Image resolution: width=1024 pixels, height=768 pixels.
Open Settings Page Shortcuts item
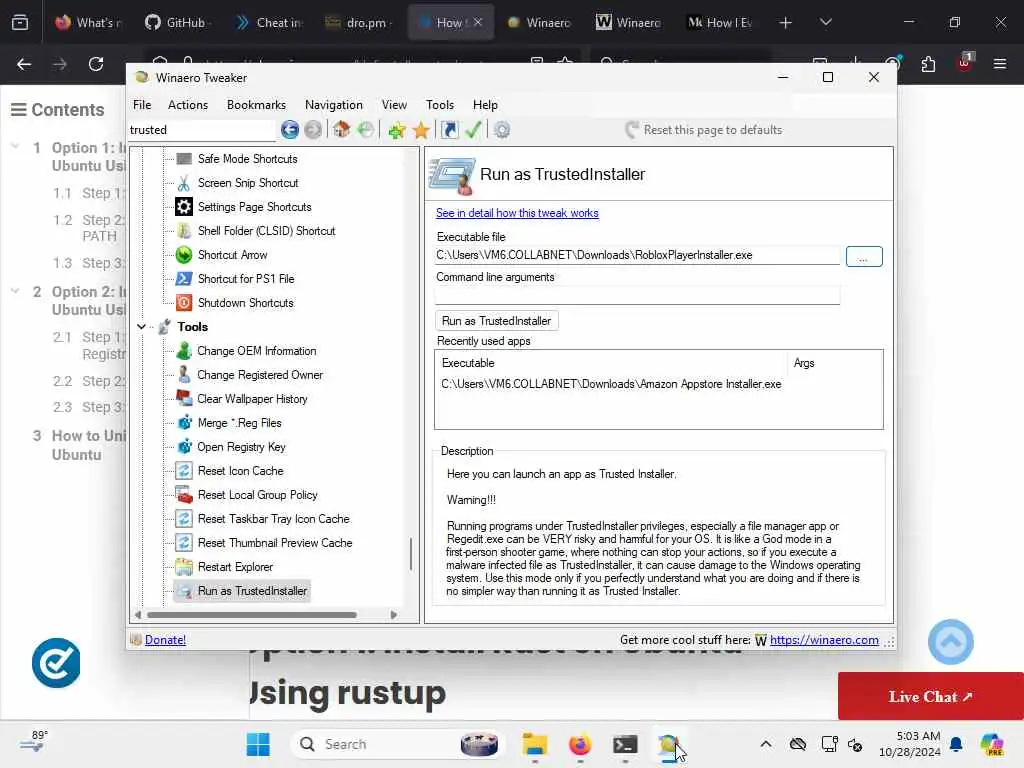tap(254, 207)
